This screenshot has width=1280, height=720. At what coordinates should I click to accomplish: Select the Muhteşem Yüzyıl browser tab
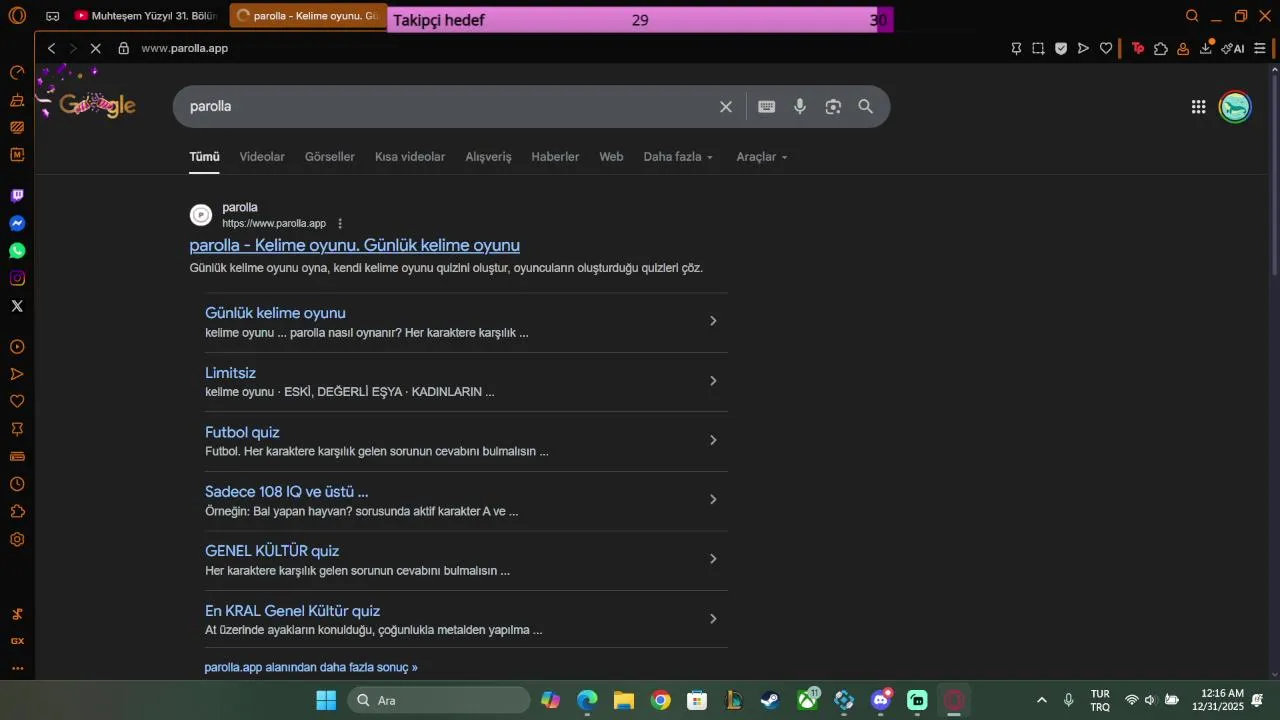(x=147, y=16)
